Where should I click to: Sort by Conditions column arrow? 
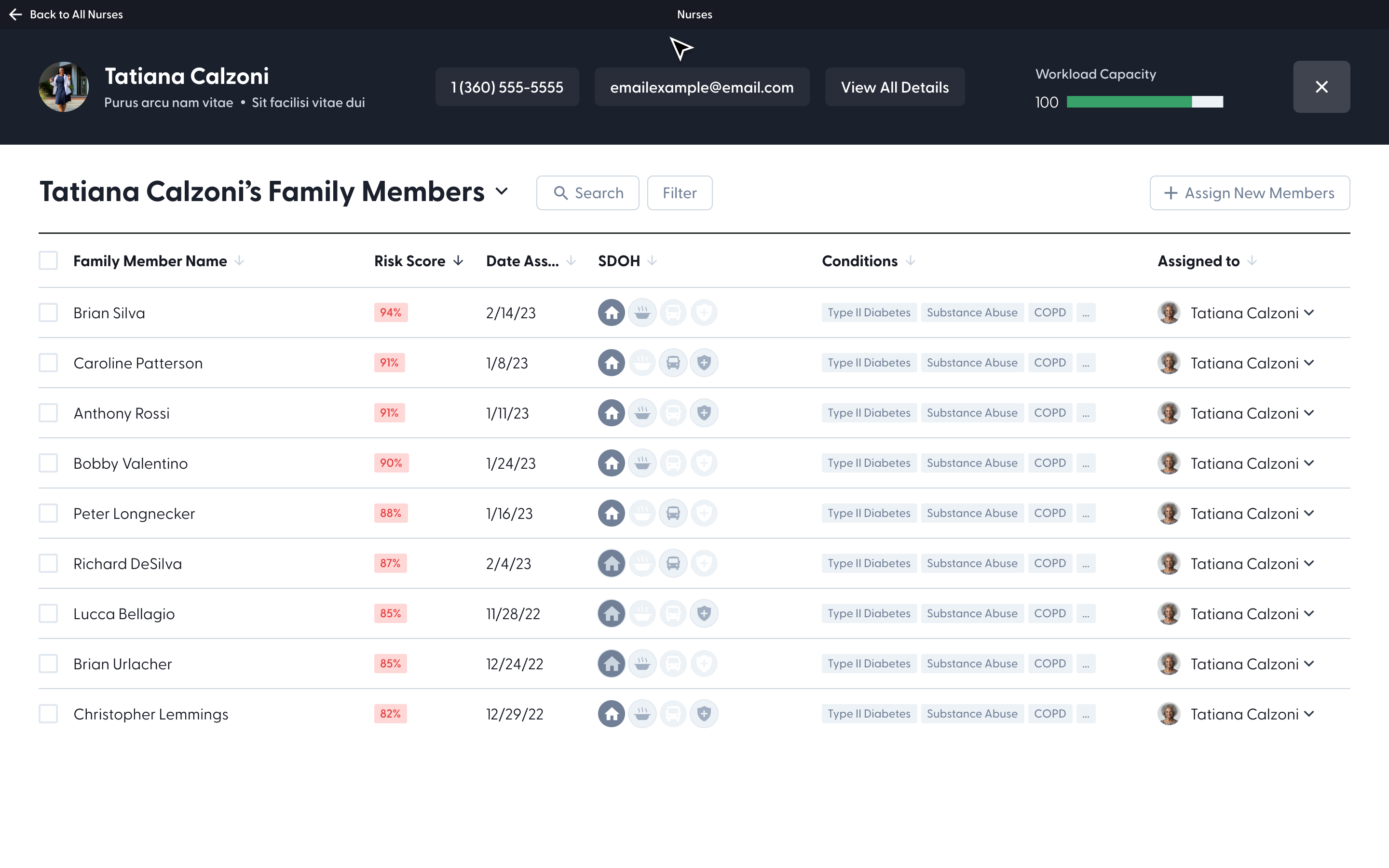pos(910,261)
